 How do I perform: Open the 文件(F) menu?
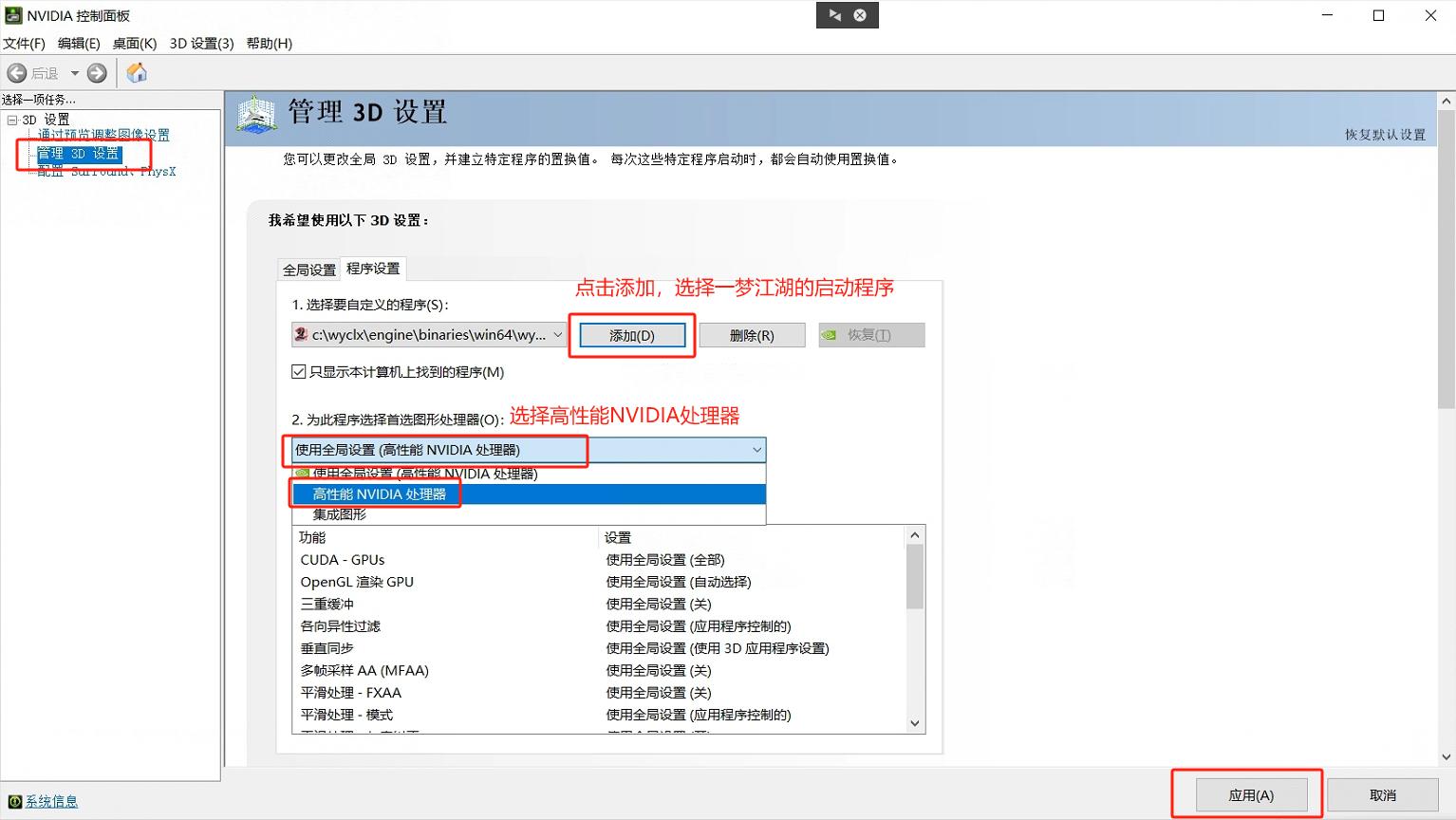click(x=25, y=44)
